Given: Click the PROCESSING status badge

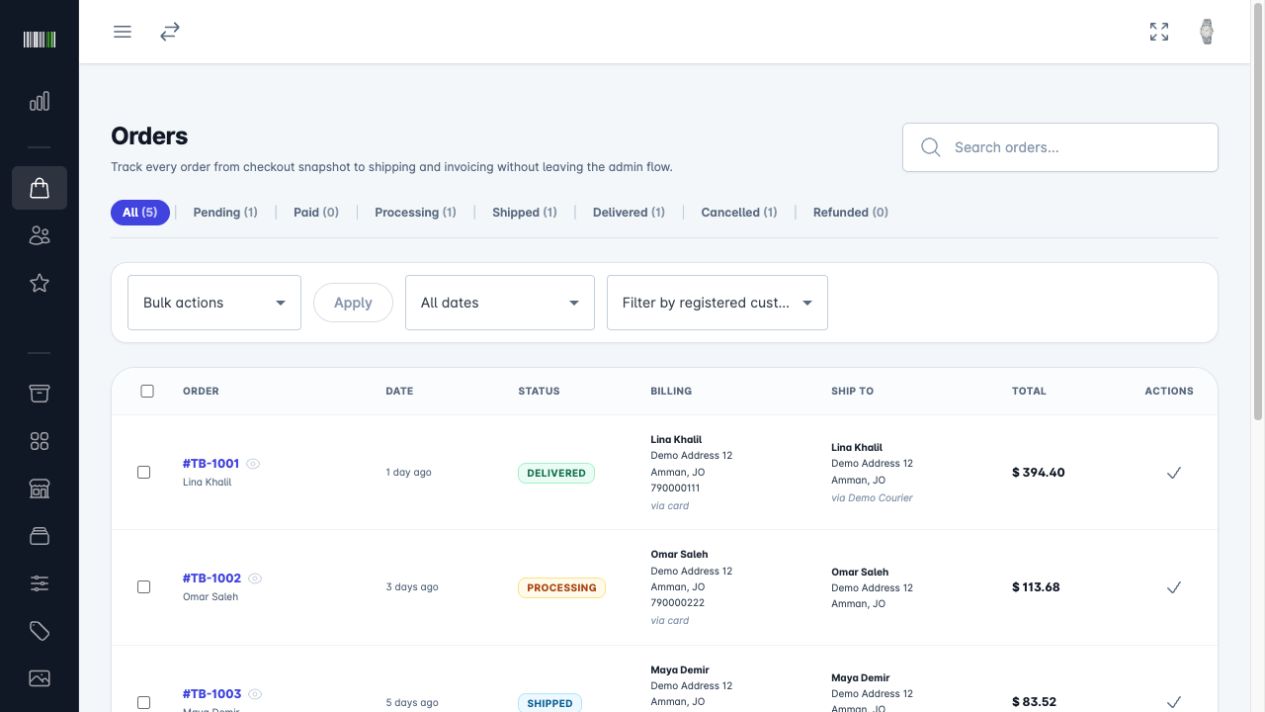Looking at the screenshot, I should pyautogui.click(x=561, y=588).
